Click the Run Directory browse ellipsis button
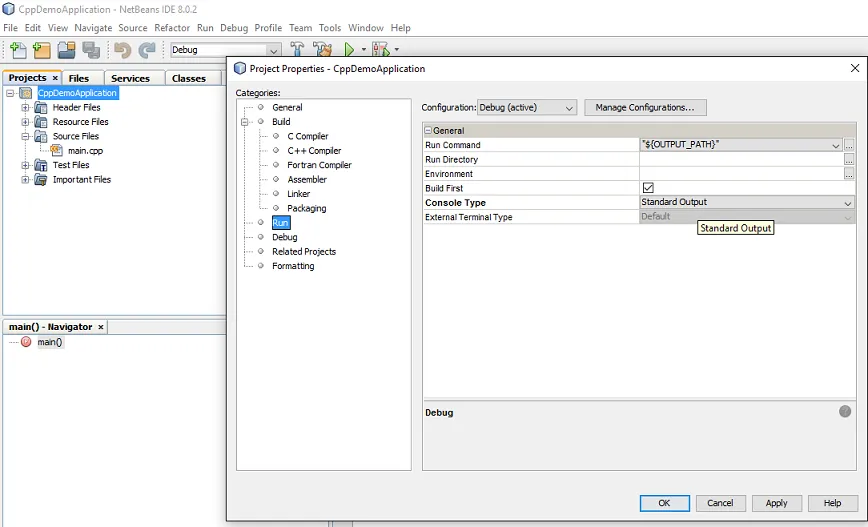Viewport: 868px width, 527px height. coord(849,159)
